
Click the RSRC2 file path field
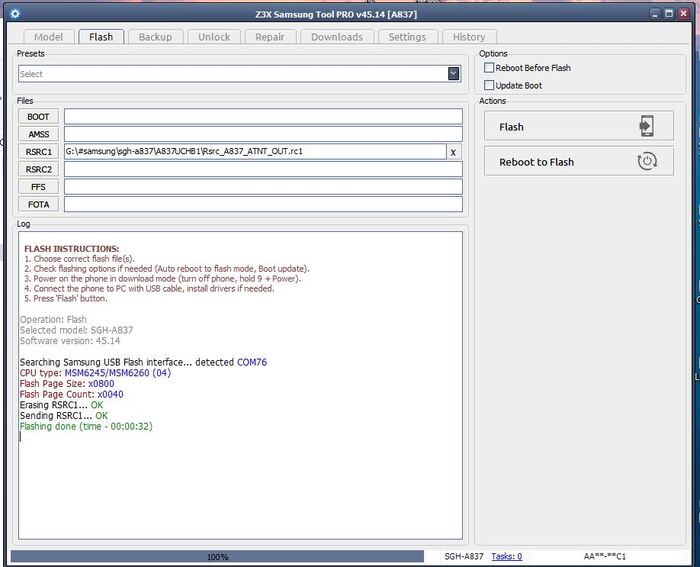point(263,169)
